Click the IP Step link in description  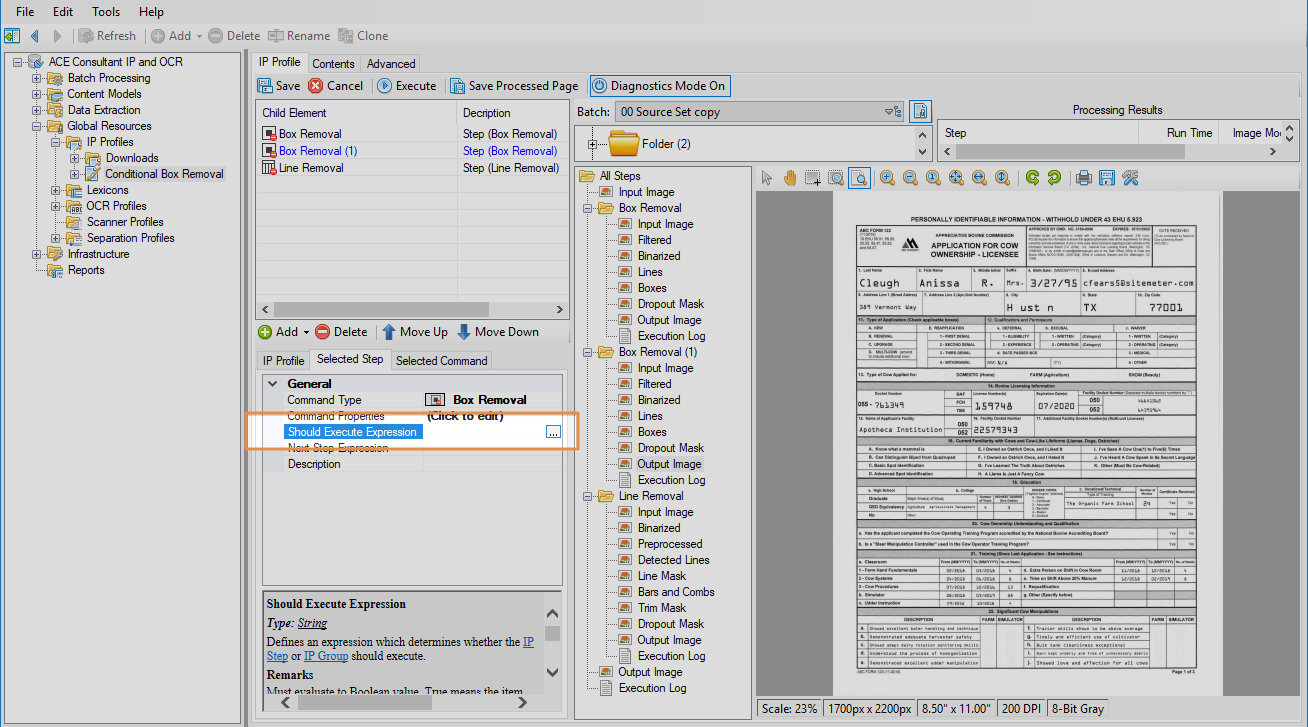pos(528,642)
